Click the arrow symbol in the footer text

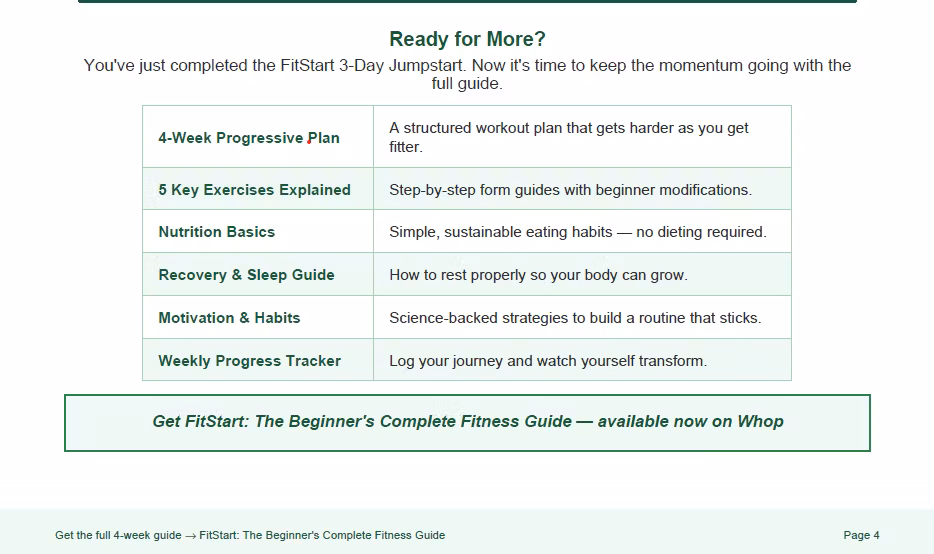coord(190,536)
